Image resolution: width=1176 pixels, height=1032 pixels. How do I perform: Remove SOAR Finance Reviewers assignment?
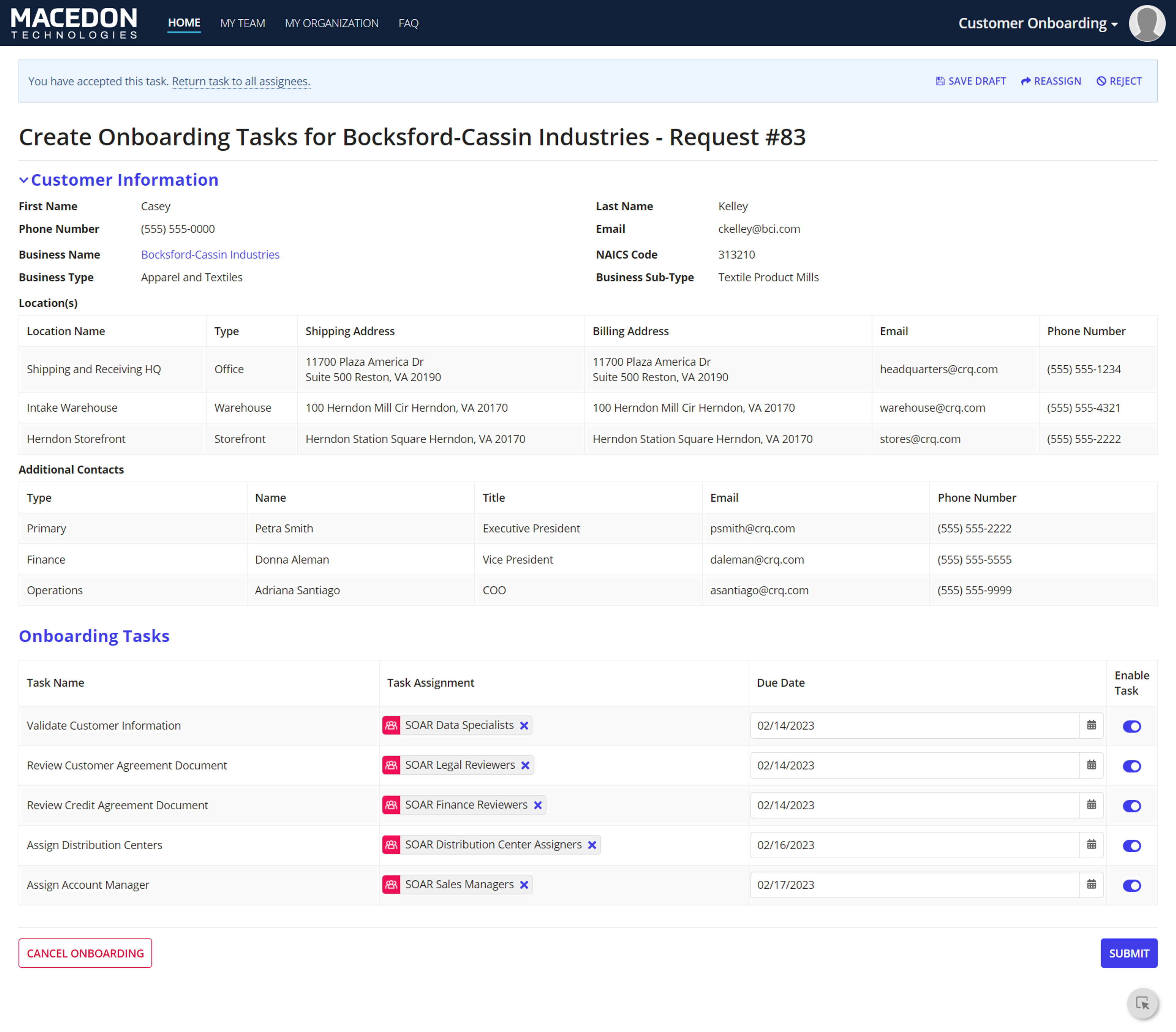click(x=538, y=805)
